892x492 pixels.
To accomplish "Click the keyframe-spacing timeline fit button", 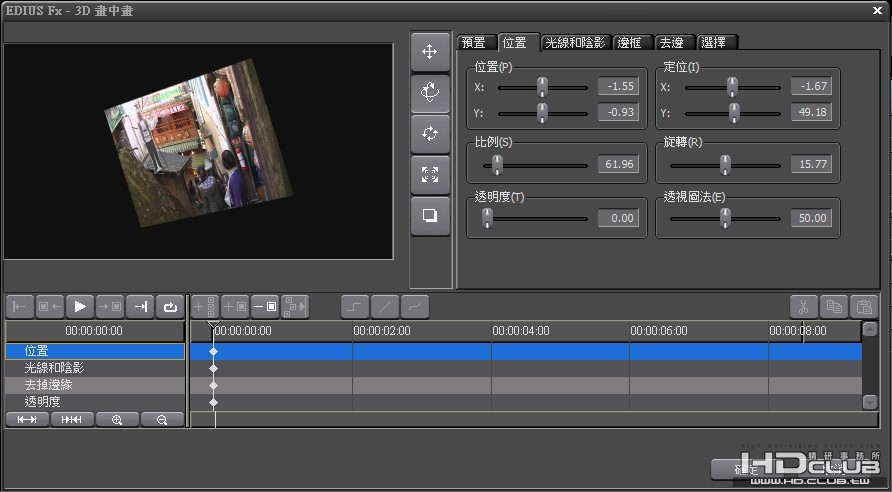I will click(x=72, y=420).
